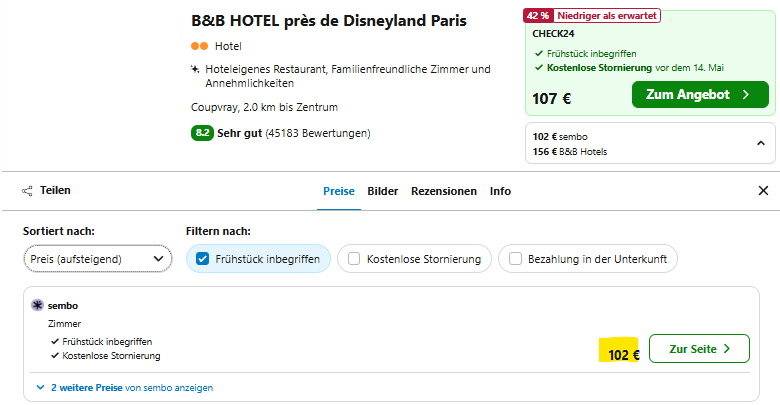
Task: Open the Preis (aufsteigend) sort dropdown
Action: (x=98, y=259)
